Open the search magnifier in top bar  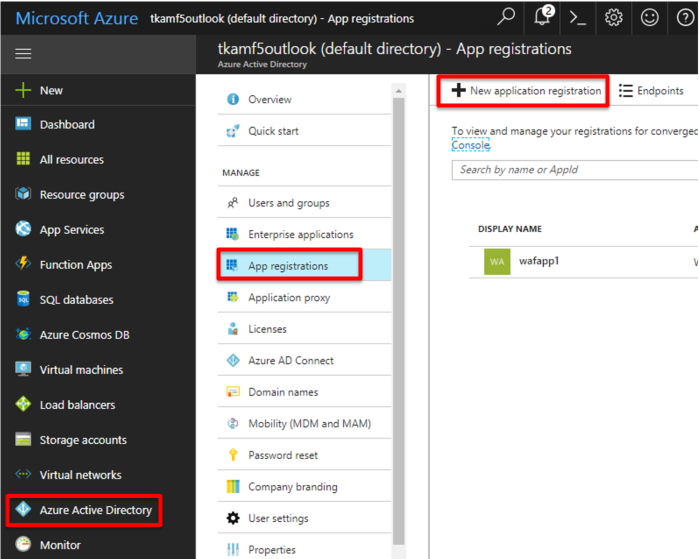tap(506, 18)
